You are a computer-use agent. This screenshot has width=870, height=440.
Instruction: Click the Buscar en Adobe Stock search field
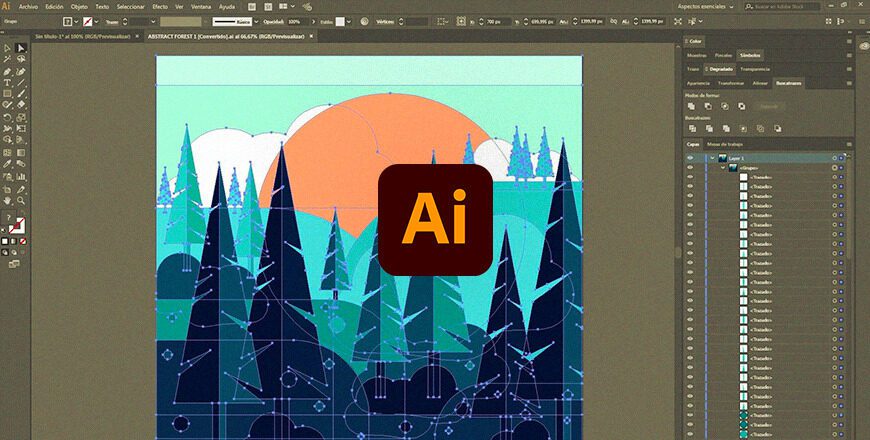pyautogui.click(x=783, y=6)
